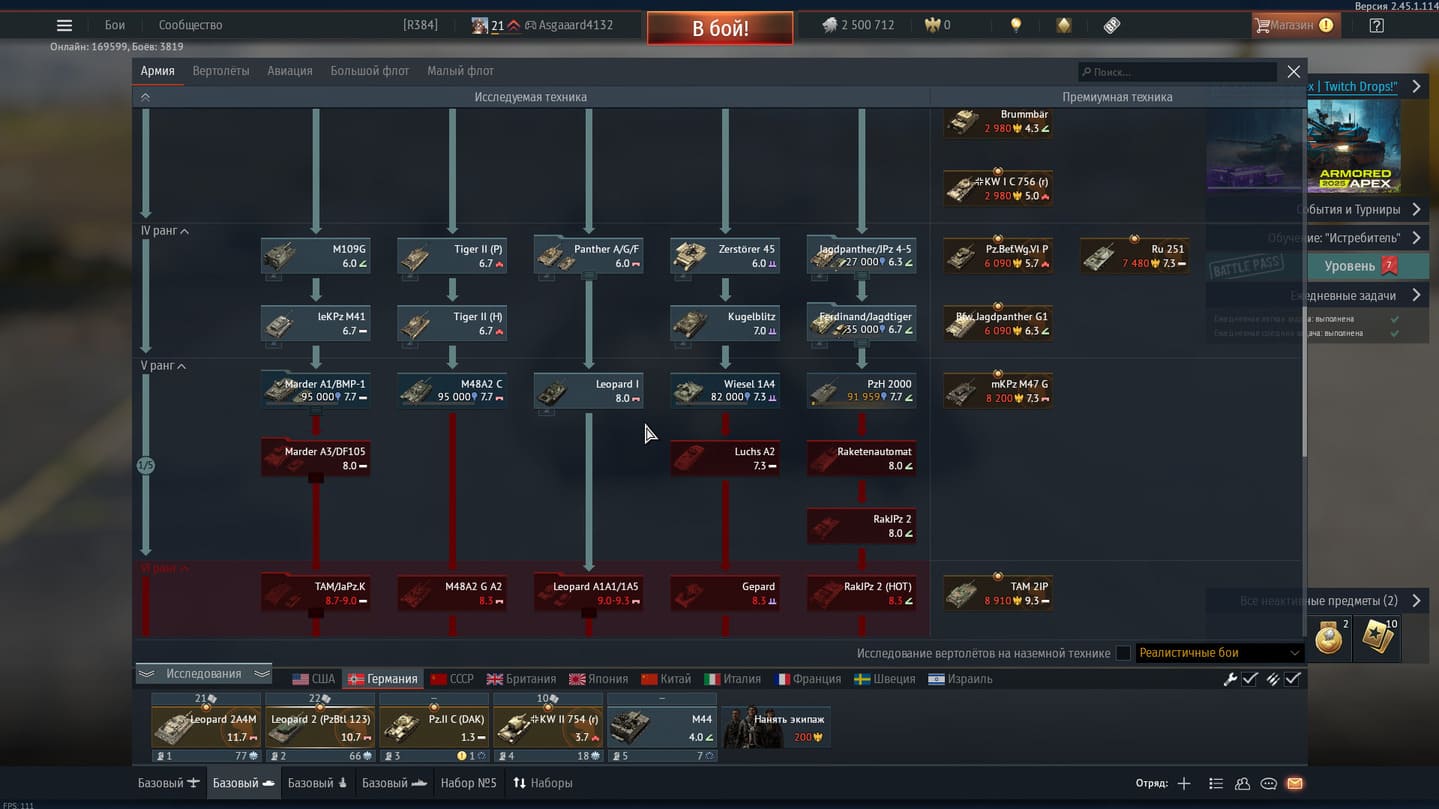Click the plus icon to add squad member
This screenshot has height=809, width=1439.
1184,783
